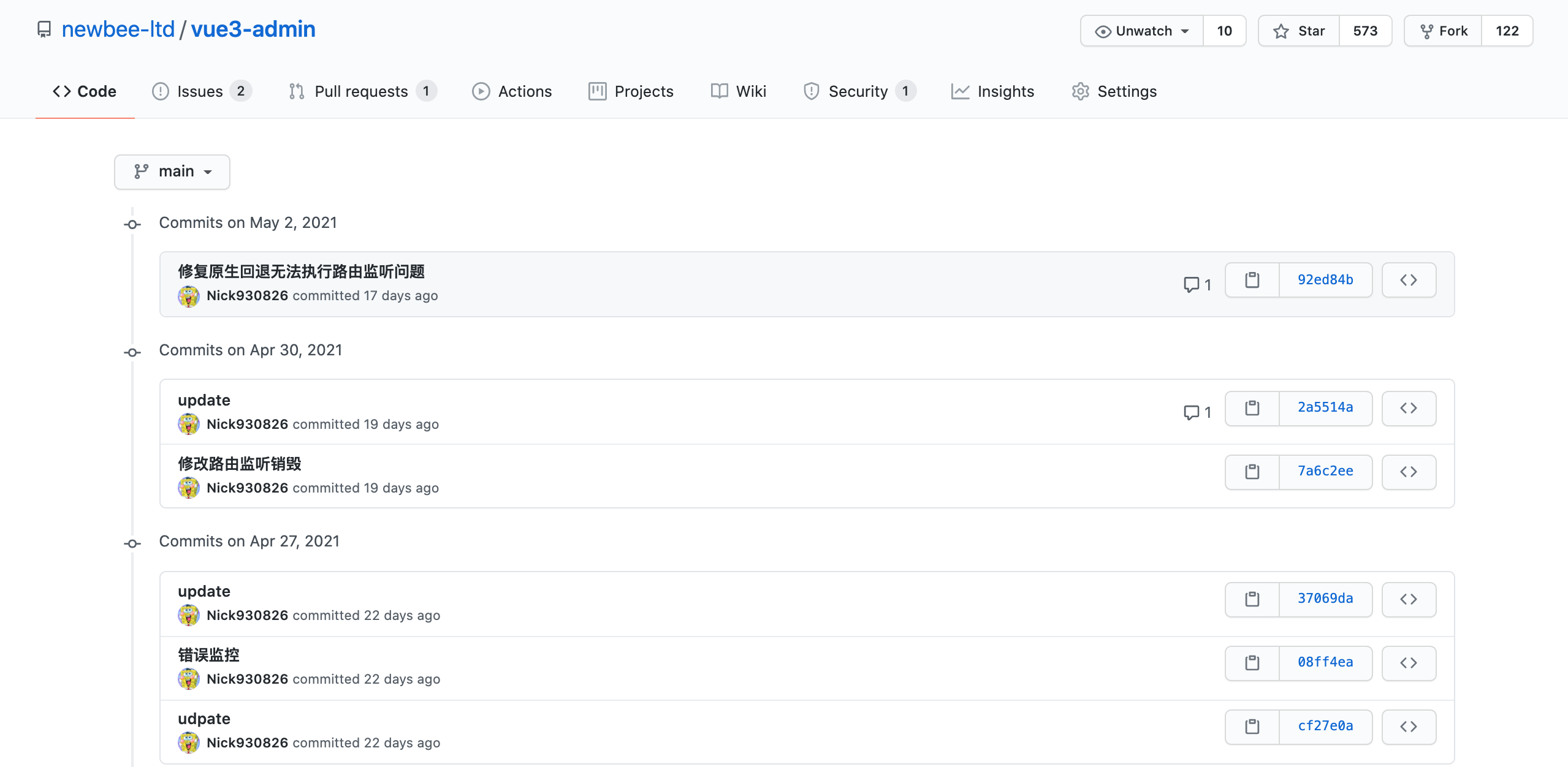Click Nick930826 avatar on 7a6c2ee commit

coord(189,488)
